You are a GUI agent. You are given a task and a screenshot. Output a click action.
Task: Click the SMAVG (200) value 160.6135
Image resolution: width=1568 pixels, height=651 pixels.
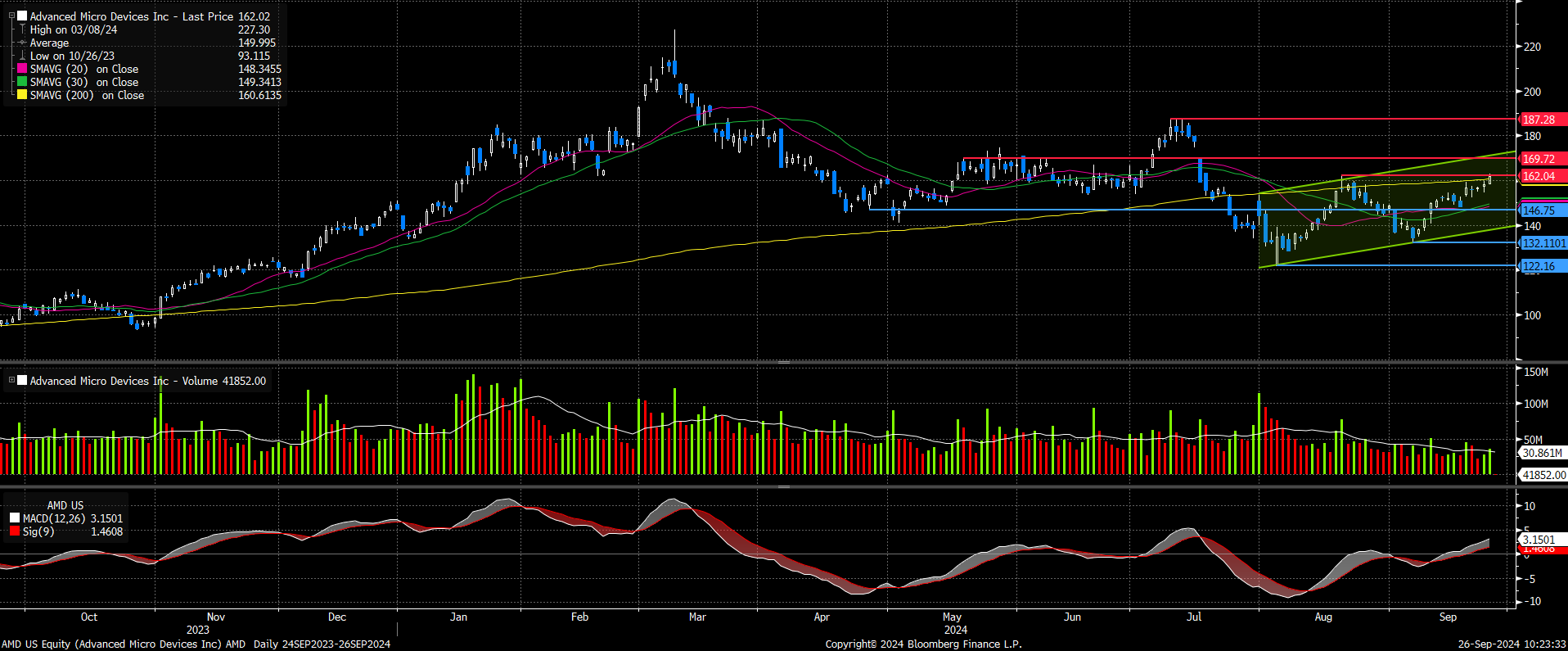(x=259, y=95)
